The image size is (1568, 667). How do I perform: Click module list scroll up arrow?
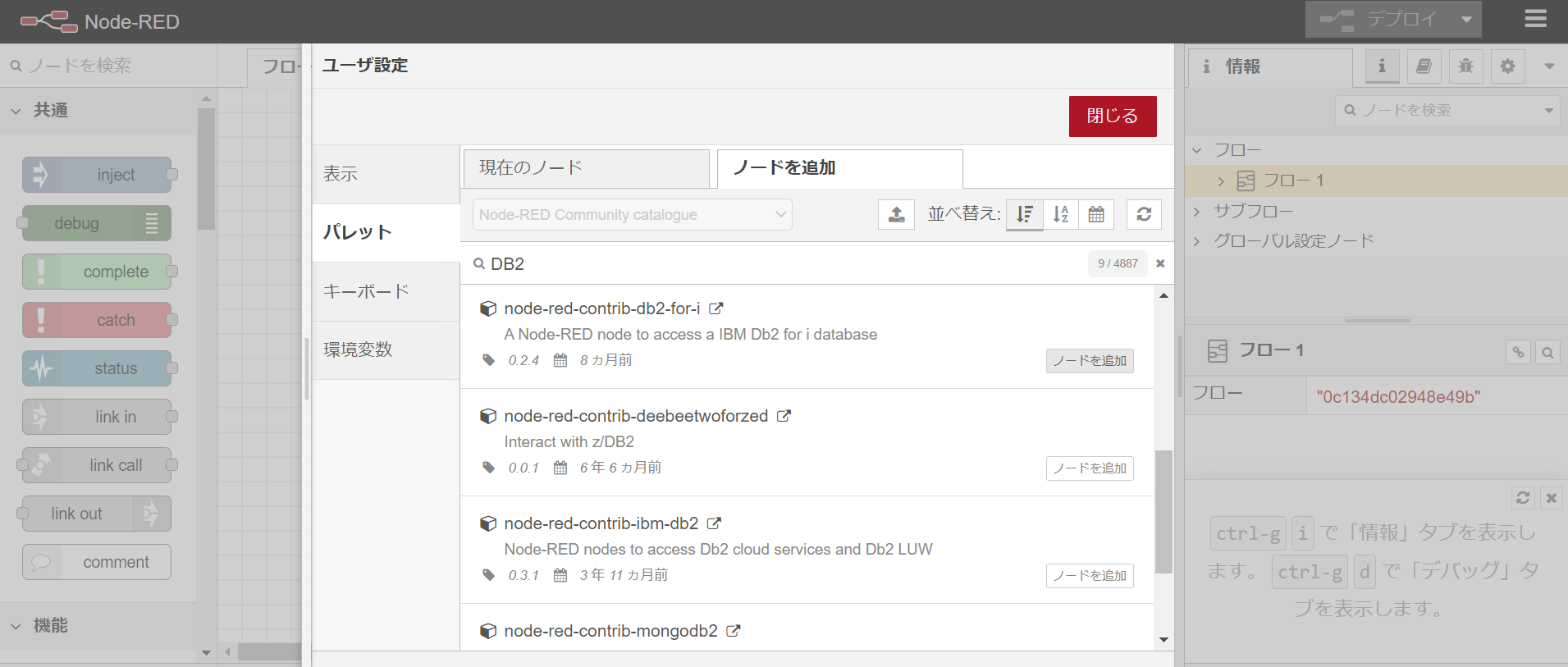click(x=1163, y=295)
